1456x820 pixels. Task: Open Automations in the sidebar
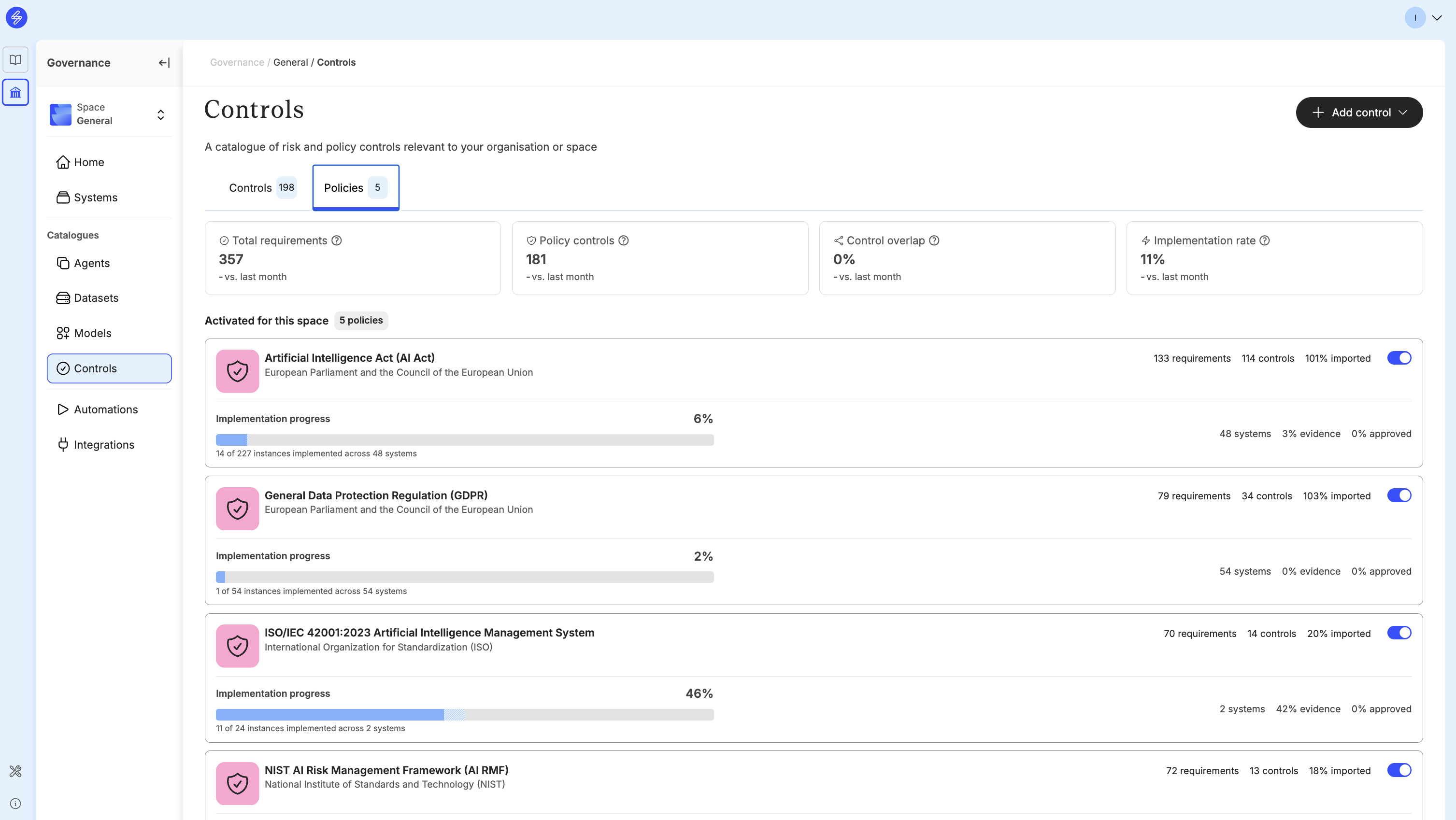click(109, 409)
